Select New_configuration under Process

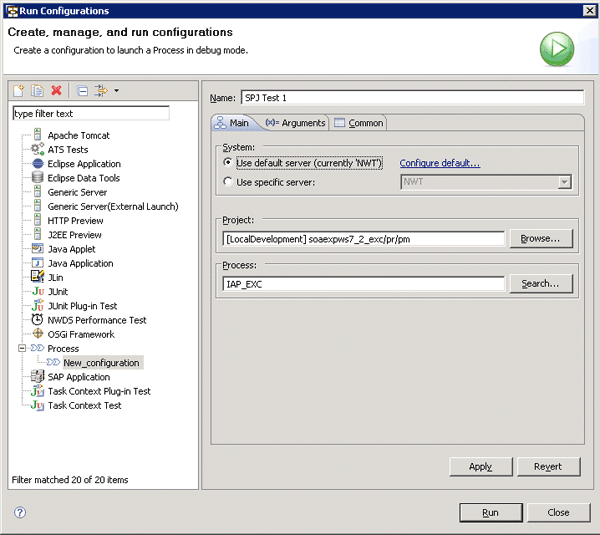pos(101,362)
